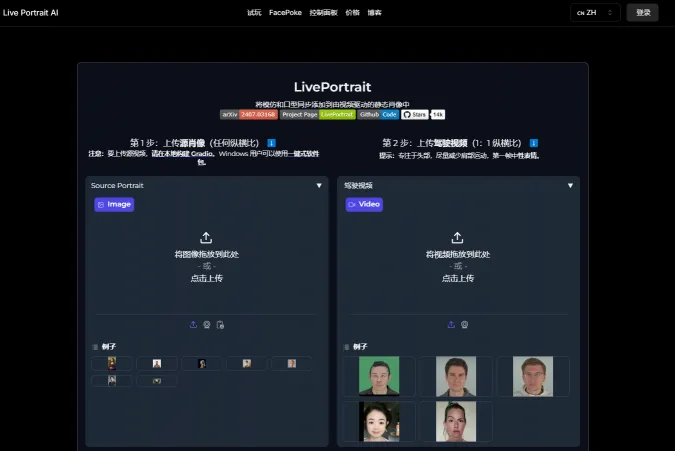Click the upload arrow icon in the video drop area

click(x=457, y=238)
